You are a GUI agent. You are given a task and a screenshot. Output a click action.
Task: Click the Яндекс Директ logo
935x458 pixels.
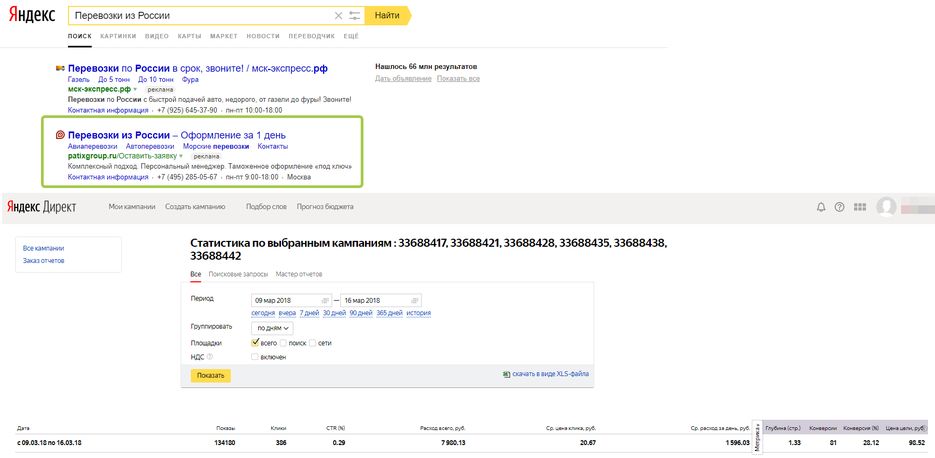pos(42,207)
